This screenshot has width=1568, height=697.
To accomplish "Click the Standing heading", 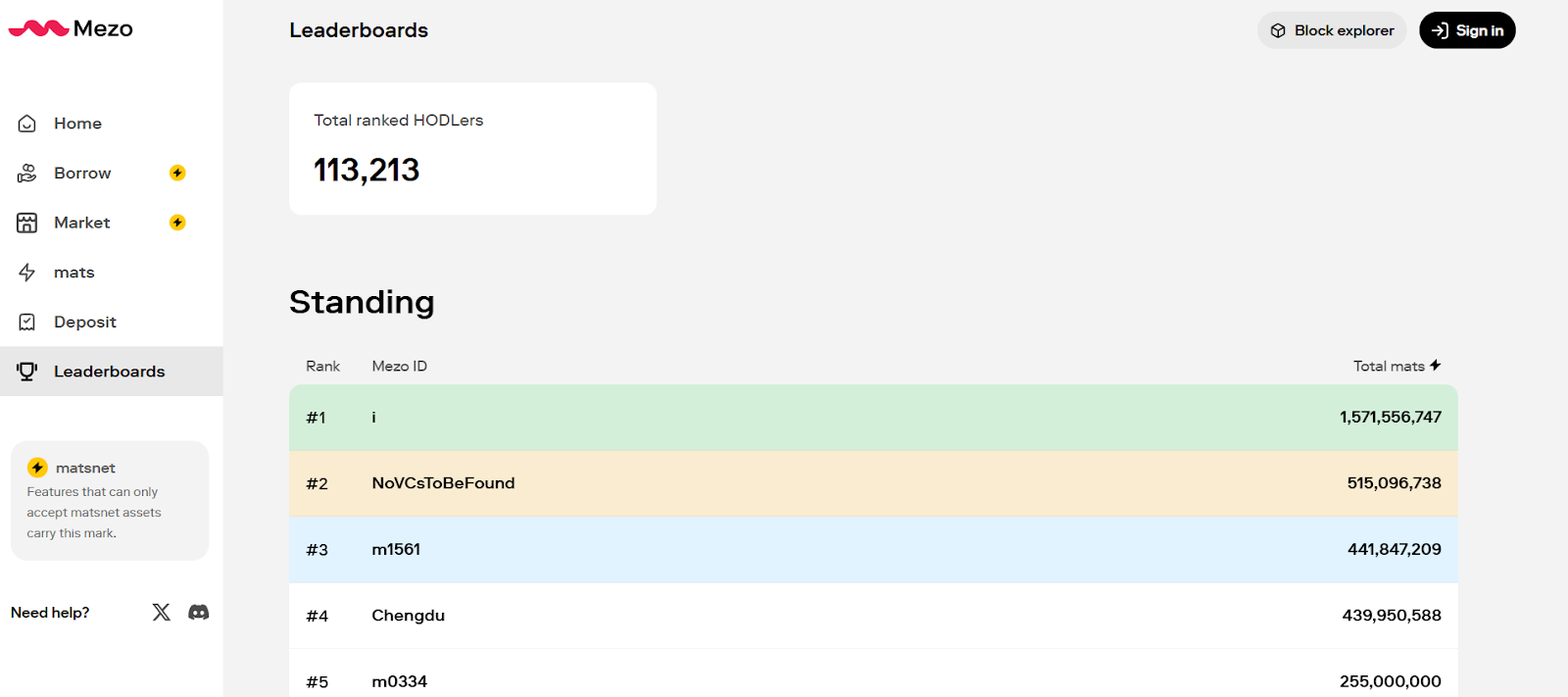I will (x=362, y=302).
